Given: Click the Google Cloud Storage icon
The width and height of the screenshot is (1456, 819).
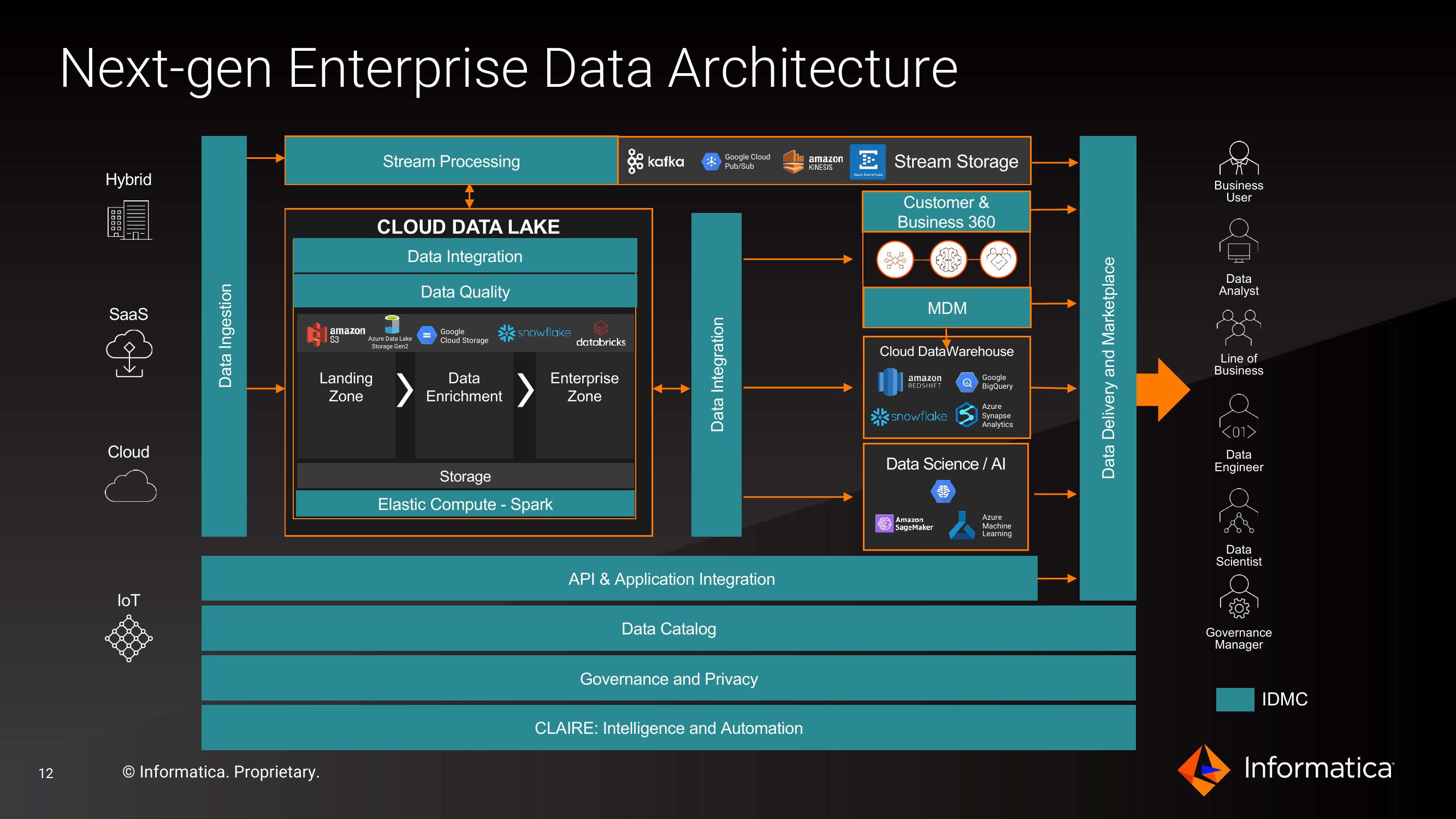Looking at the screenshot, I should coord(427,336).
